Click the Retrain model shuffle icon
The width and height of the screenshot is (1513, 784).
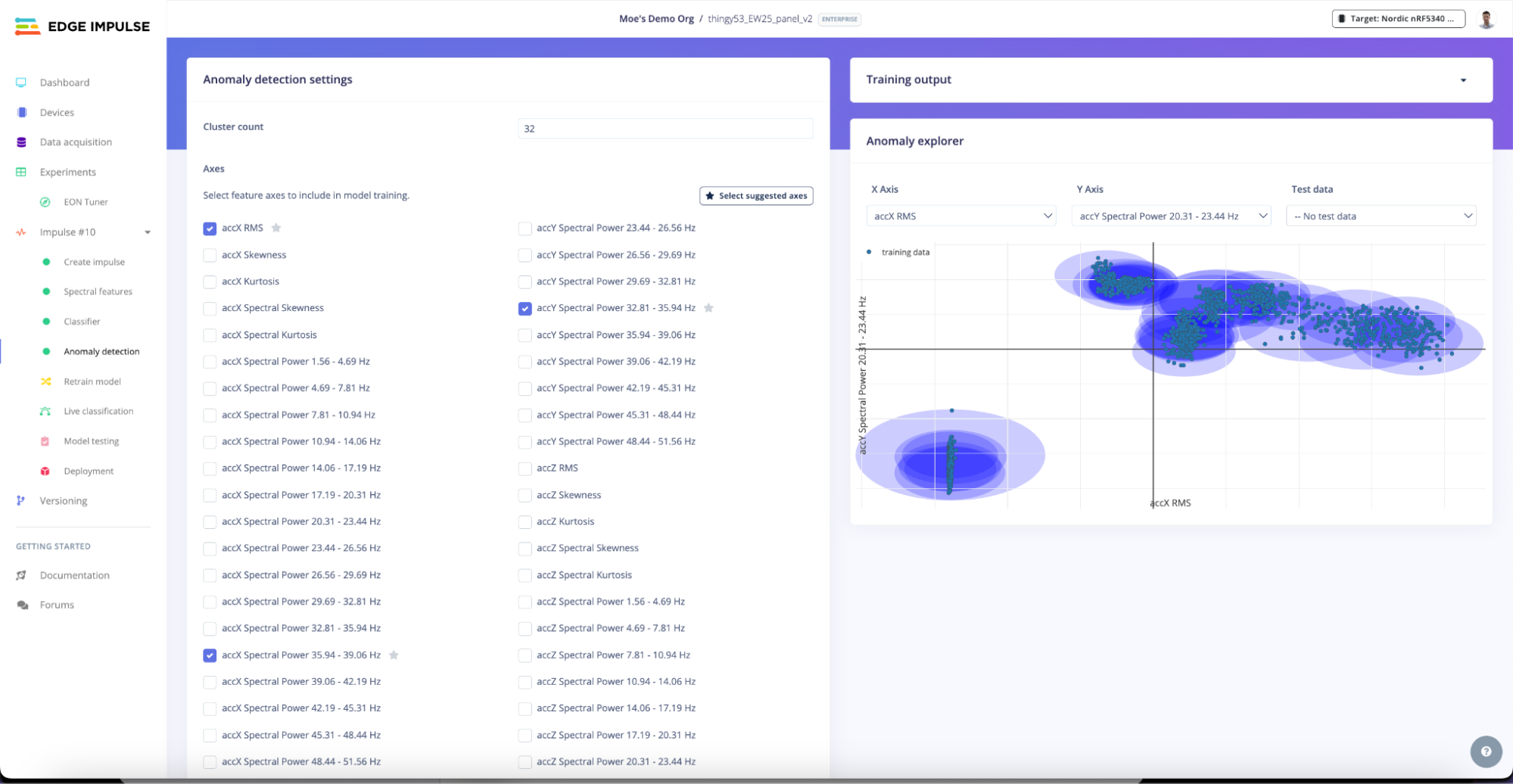tap(45, 381)
